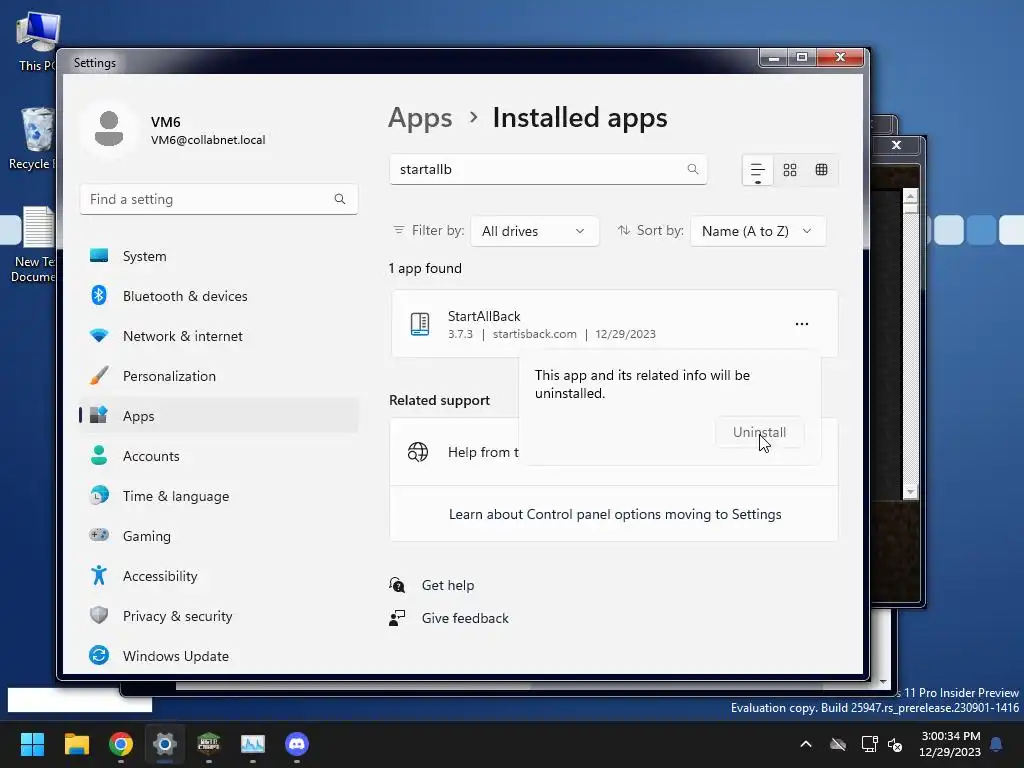Switch to grid view layout
Screen dimensions: 1024x768
click(x=790, y=170)
